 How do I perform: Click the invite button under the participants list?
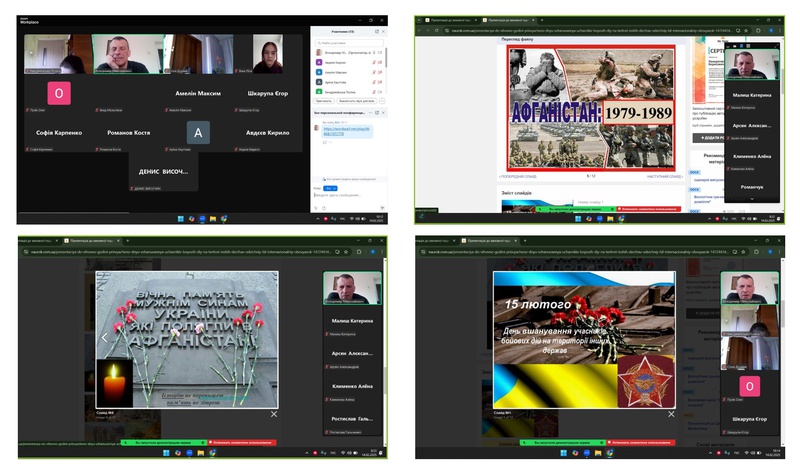323,101
